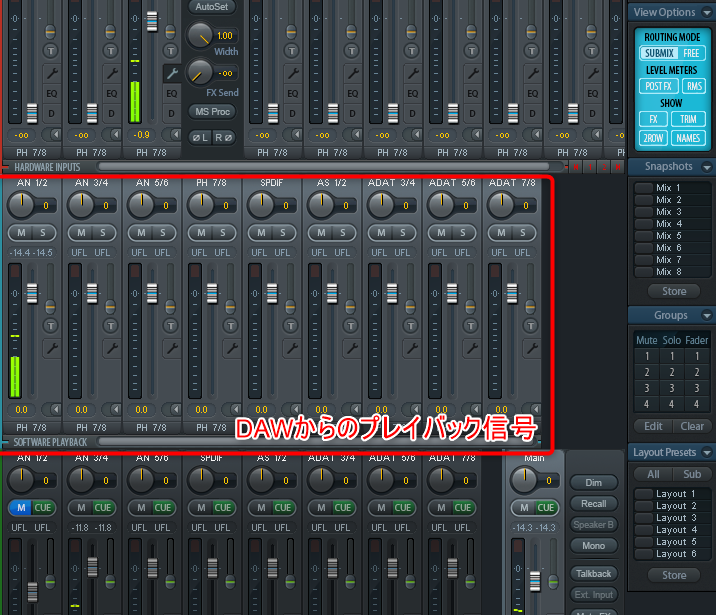Click the T icon on AN 1/2 software playback channel

[x=51, y=326]
